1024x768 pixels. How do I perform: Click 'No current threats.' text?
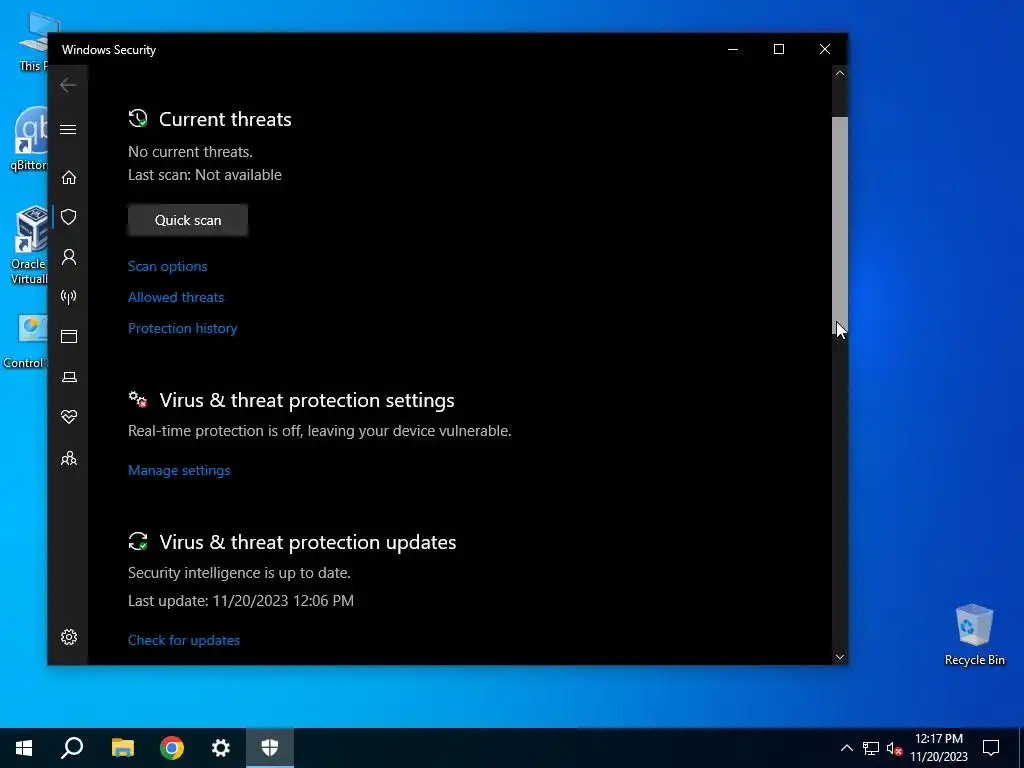coord(190,152)
